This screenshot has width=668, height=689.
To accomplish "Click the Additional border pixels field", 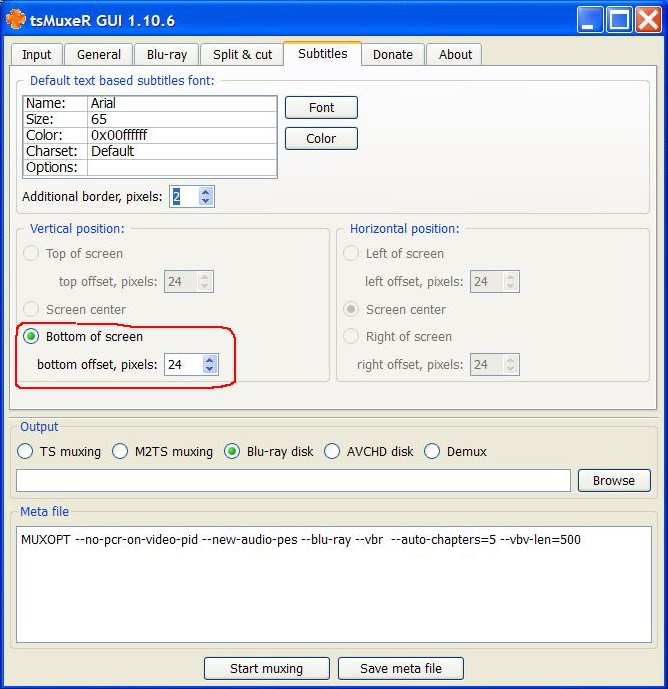I will click(184, 196).
